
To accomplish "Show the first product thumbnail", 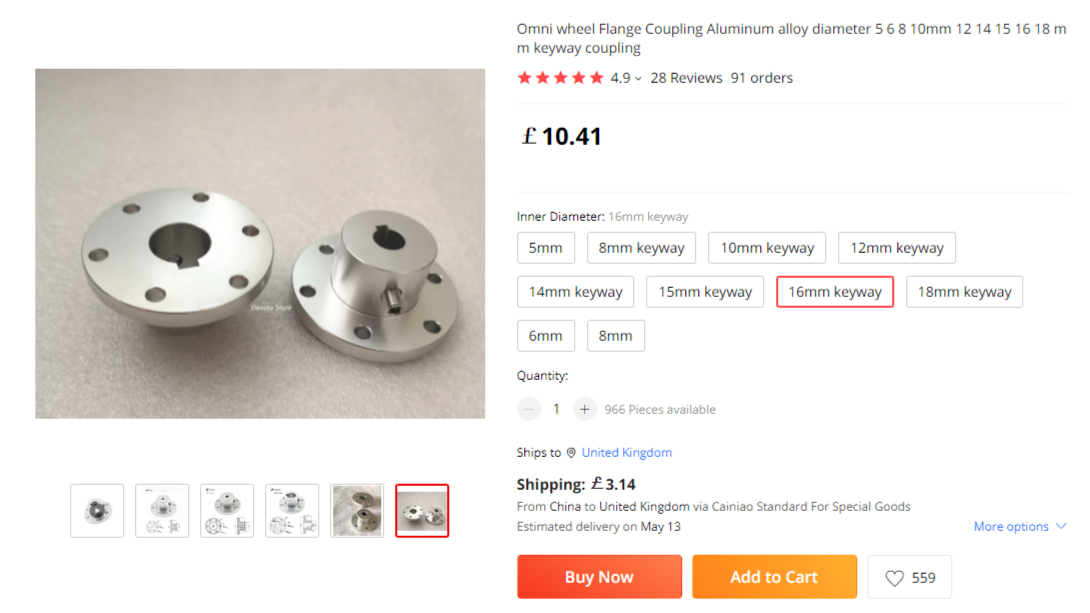I will [97, 511].
